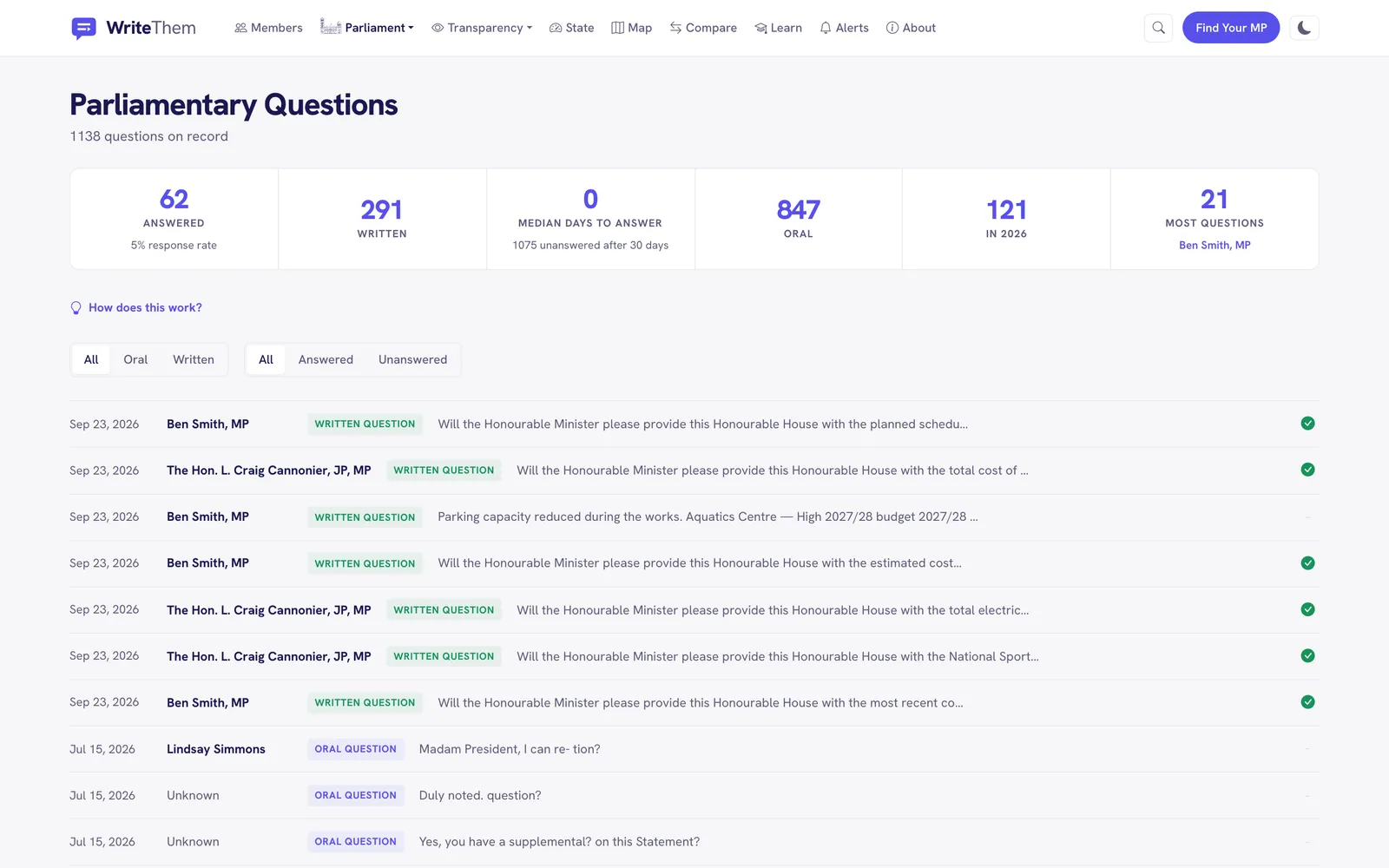
Task: Open the Alerts page
Action: pos(845,28)
